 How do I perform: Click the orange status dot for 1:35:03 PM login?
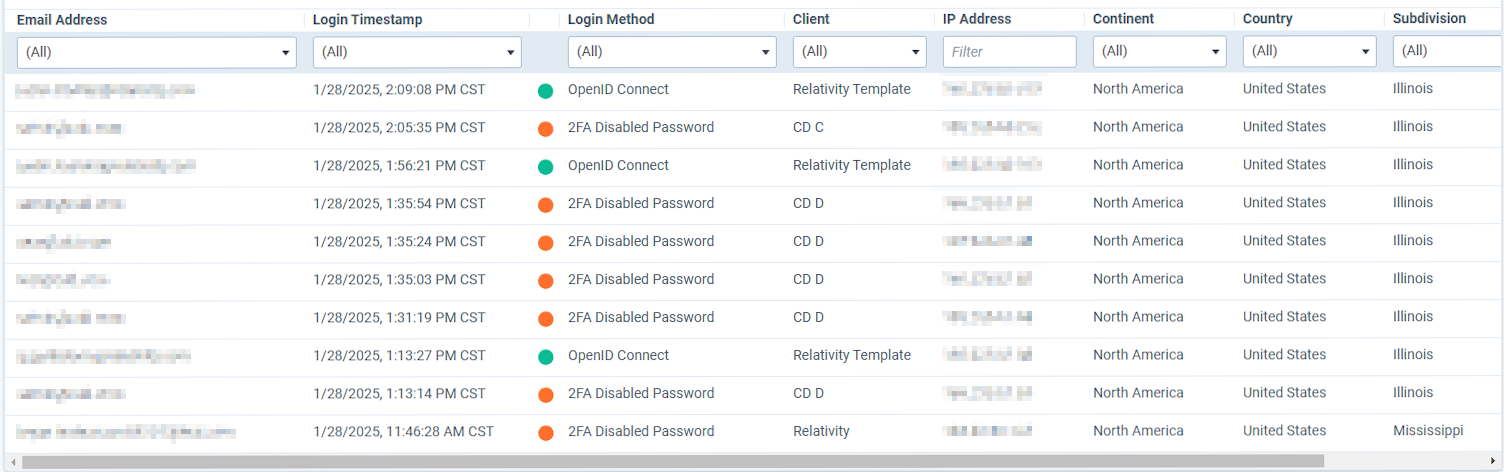pyautogui.click(x=545, y=281)
